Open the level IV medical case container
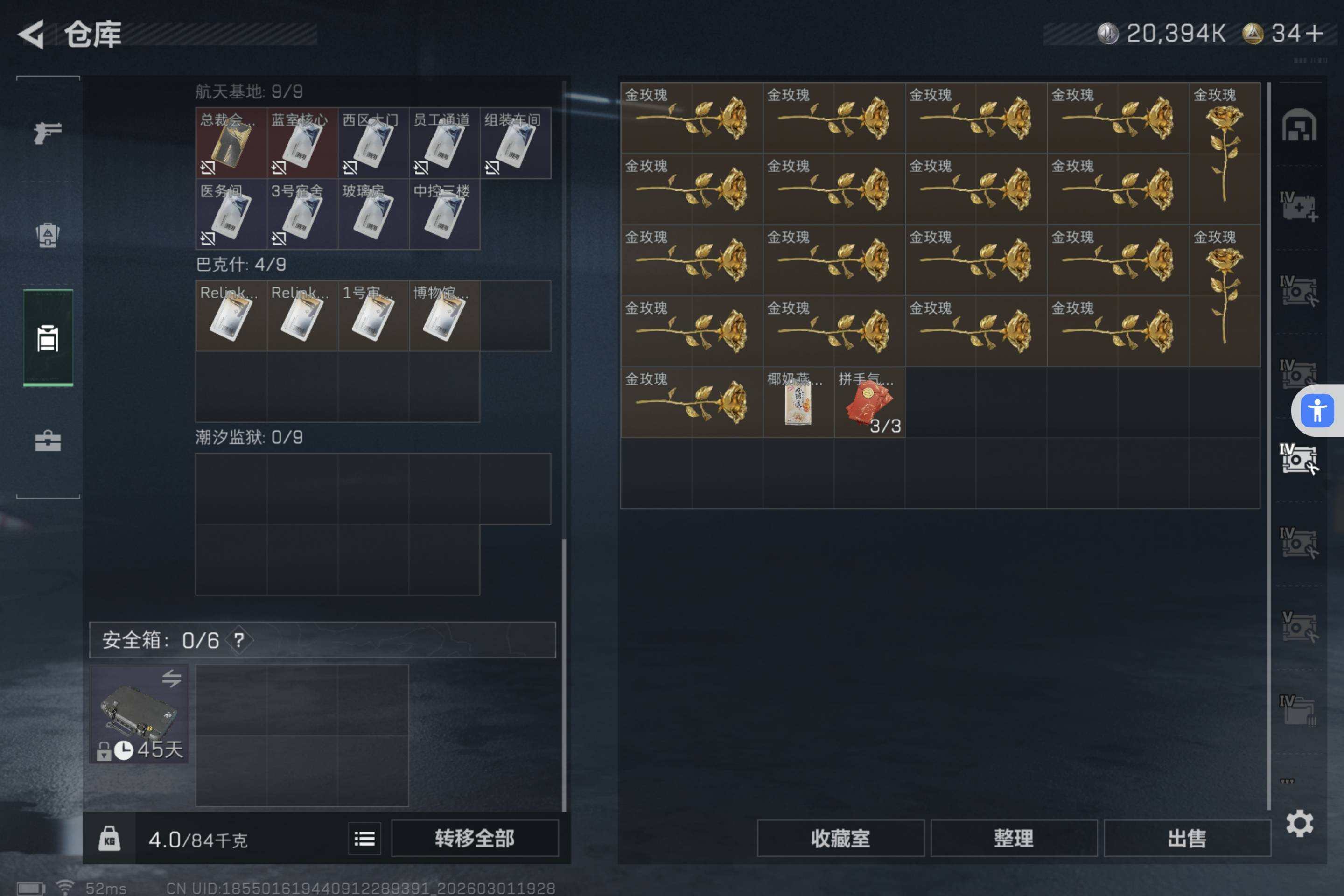This screenshot has height=896, width=1344. coord(1298,206)
